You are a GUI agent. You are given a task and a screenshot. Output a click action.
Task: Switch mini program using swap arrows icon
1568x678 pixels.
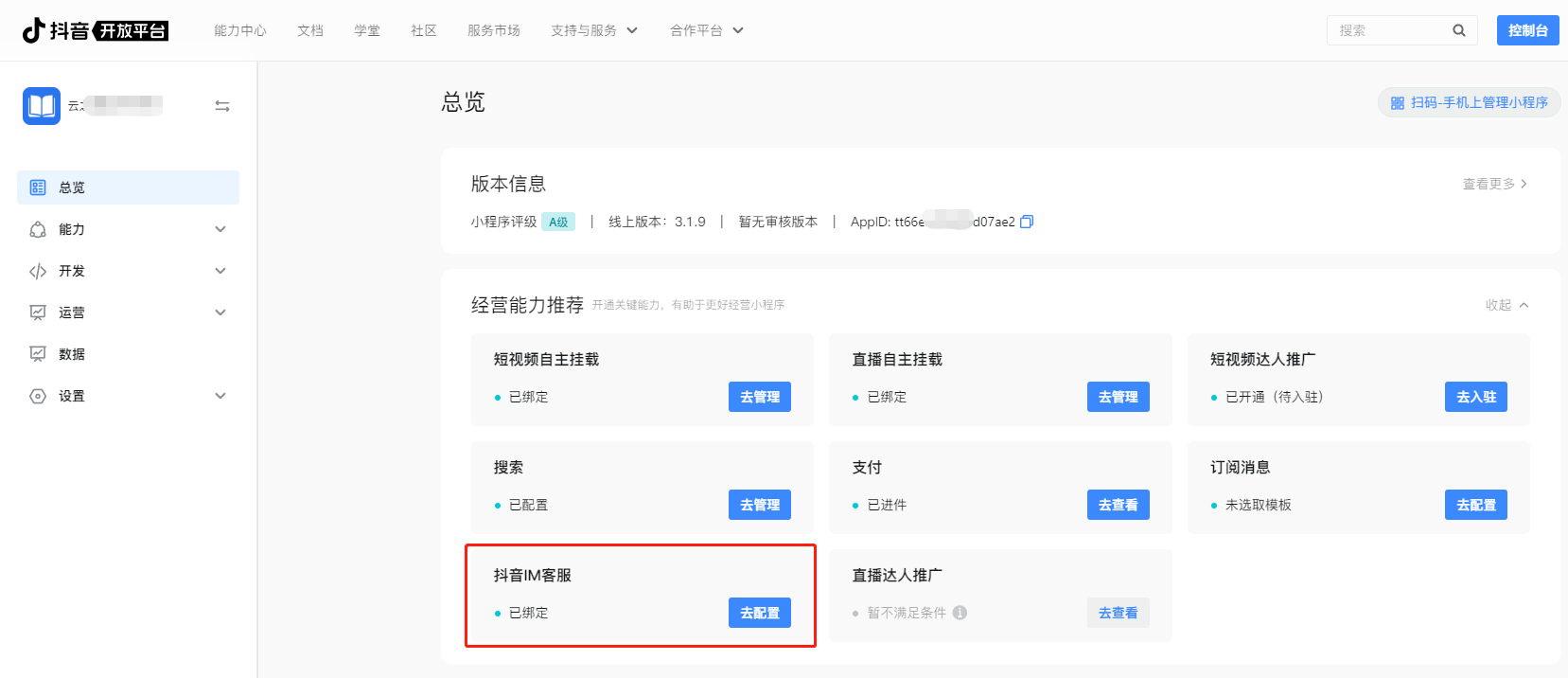coord(222,106)
